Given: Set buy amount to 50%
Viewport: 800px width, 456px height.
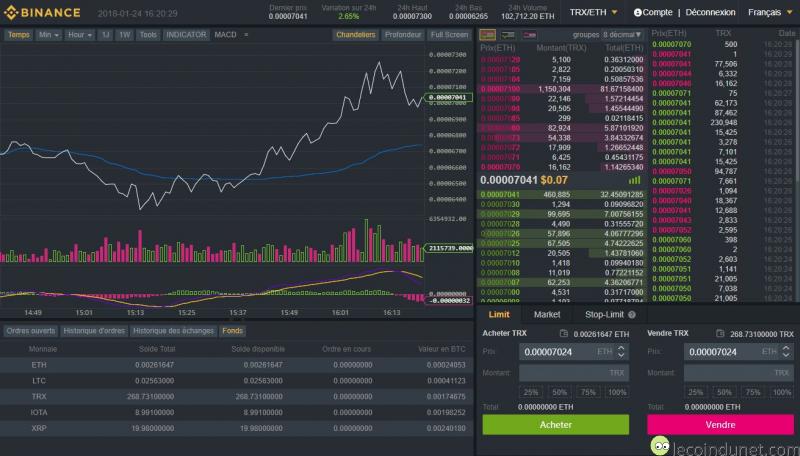Looking at the screenshot, I should [560, 392].
